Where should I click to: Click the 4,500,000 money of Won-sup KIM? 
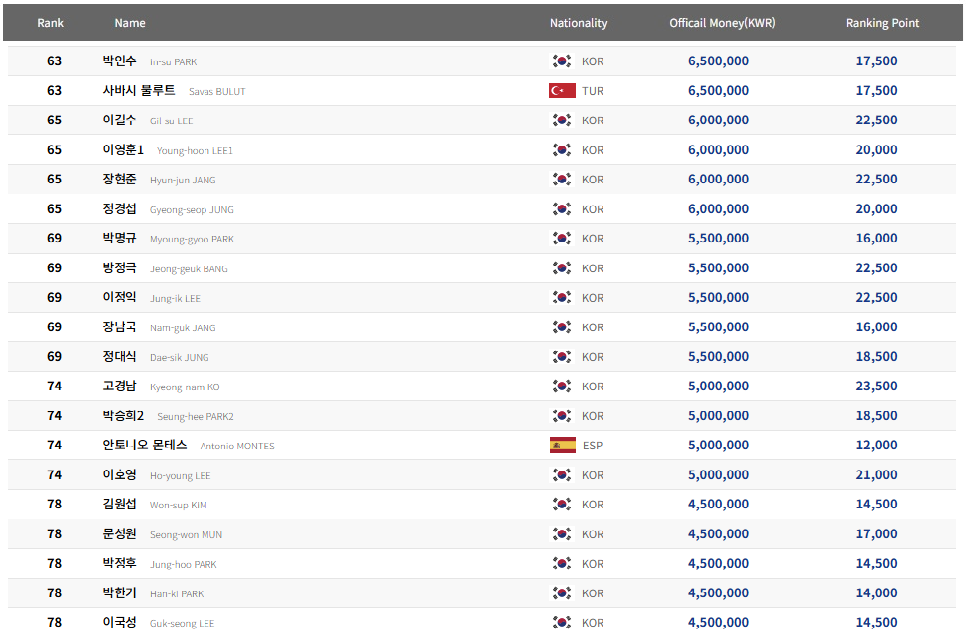click(718, 504)
